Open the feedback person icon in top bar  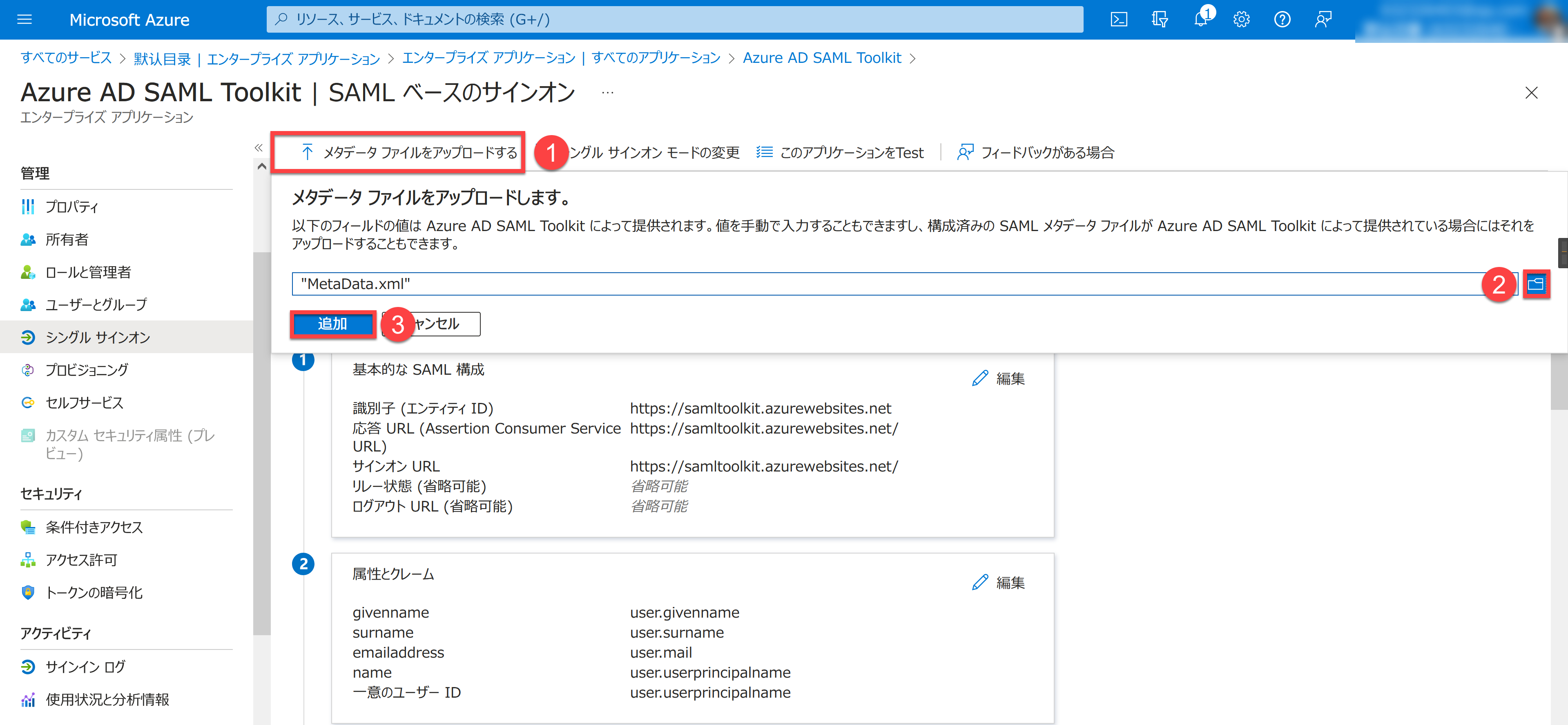pyautogui.click(x=1323, y=19)
